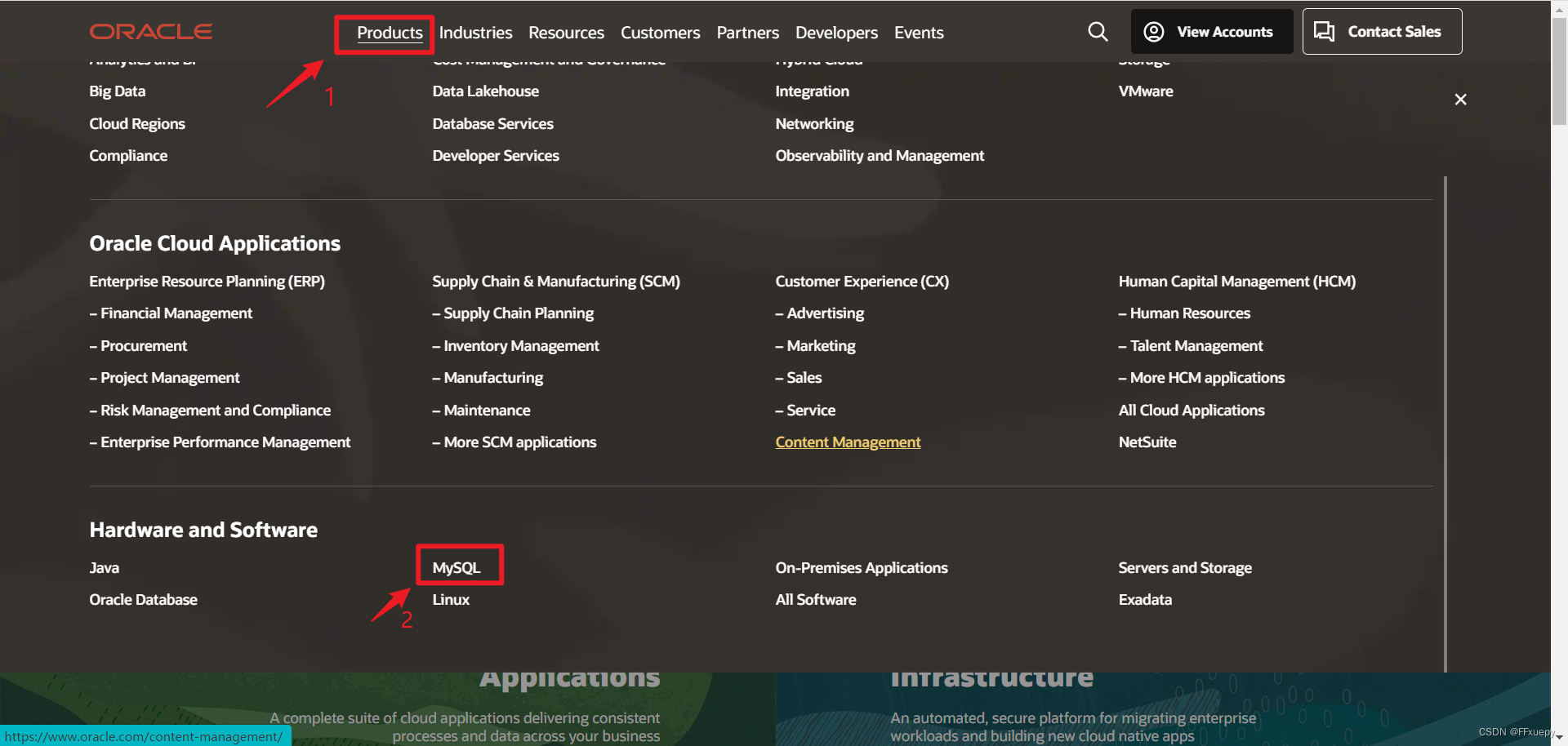Click the Oracle logo
Image resolution: width=1568 pixels, height=746 pixels.
click(x=151, y=32)
